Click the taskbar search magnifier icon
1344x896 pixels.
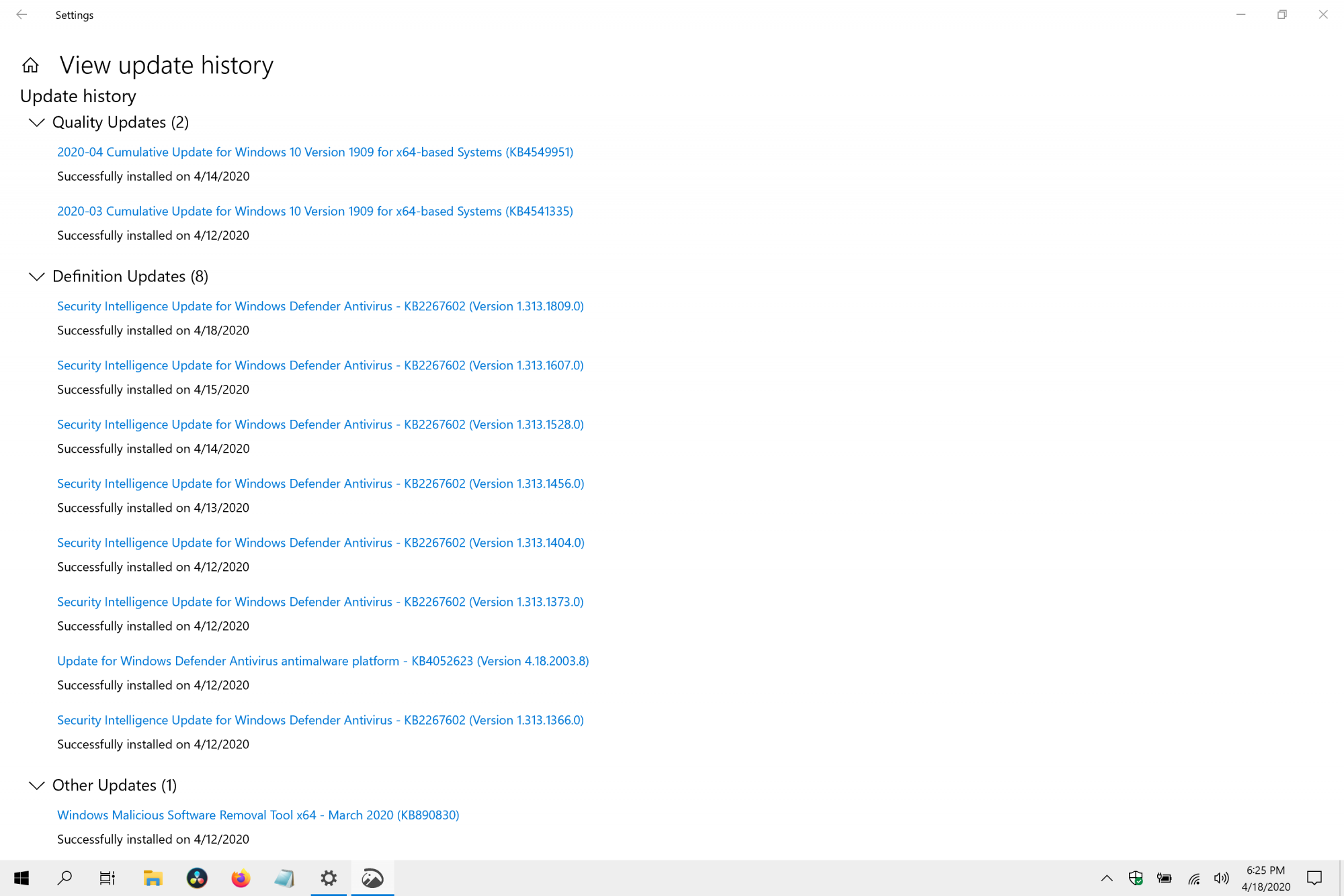(65, 878)
